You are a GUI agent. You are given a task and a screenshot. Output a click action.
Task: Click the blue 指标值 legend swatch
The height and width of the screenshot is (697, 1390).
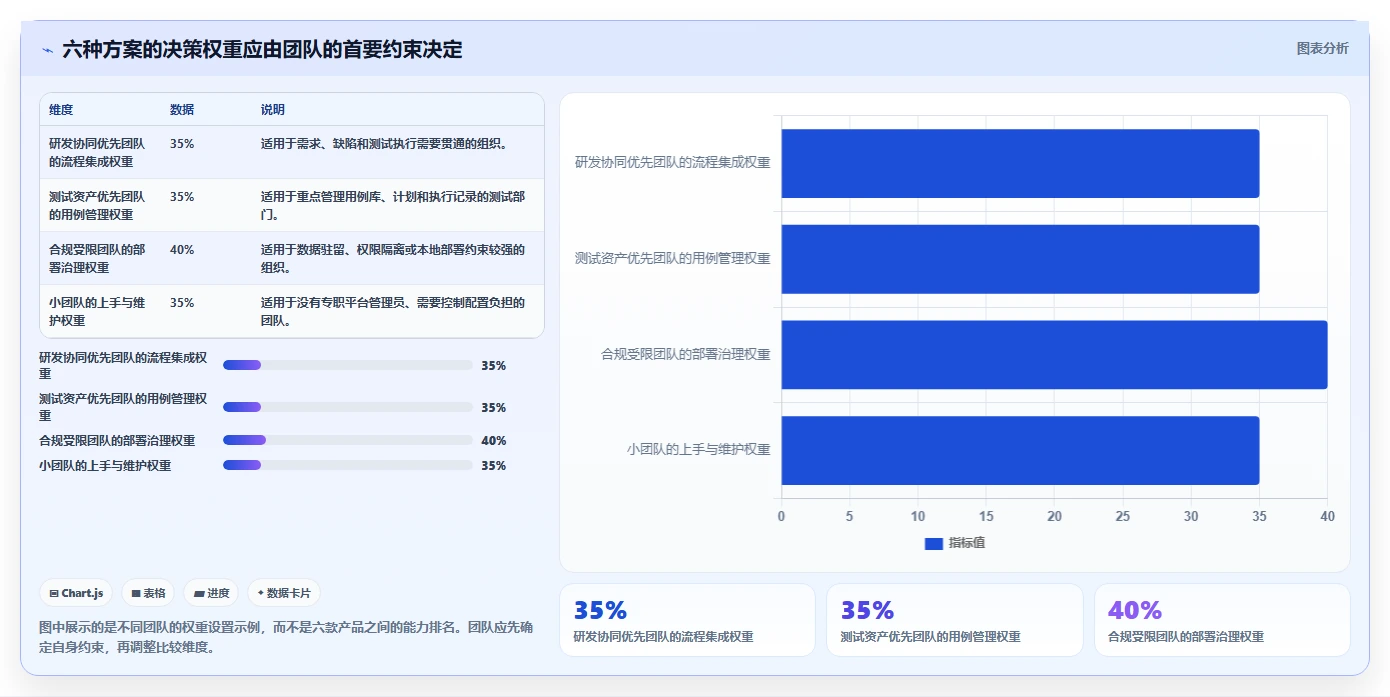tap(934, 543)
